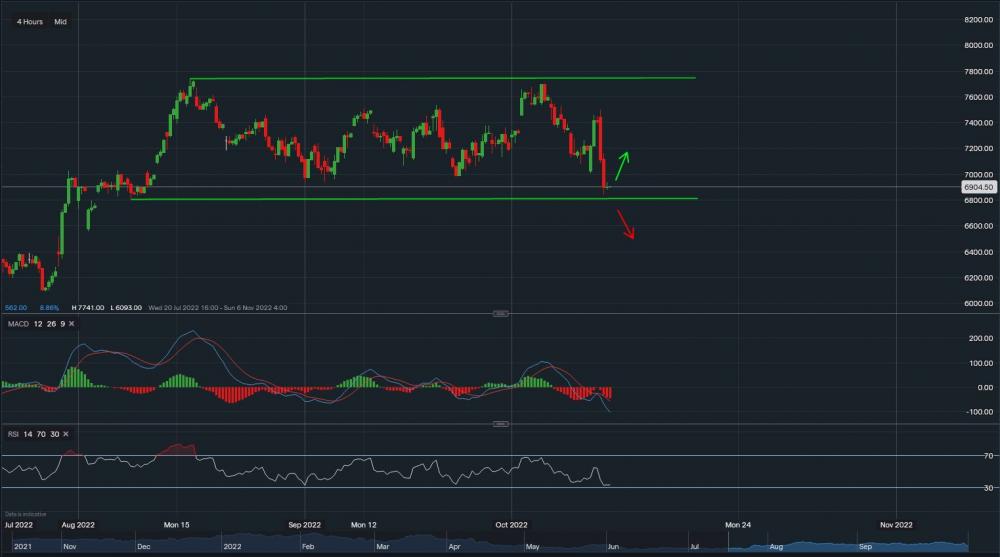Viewport: 1000px width, 557px height.
Task: Click the Aug 2022 time axis label
Action: [x=78, y=524]
